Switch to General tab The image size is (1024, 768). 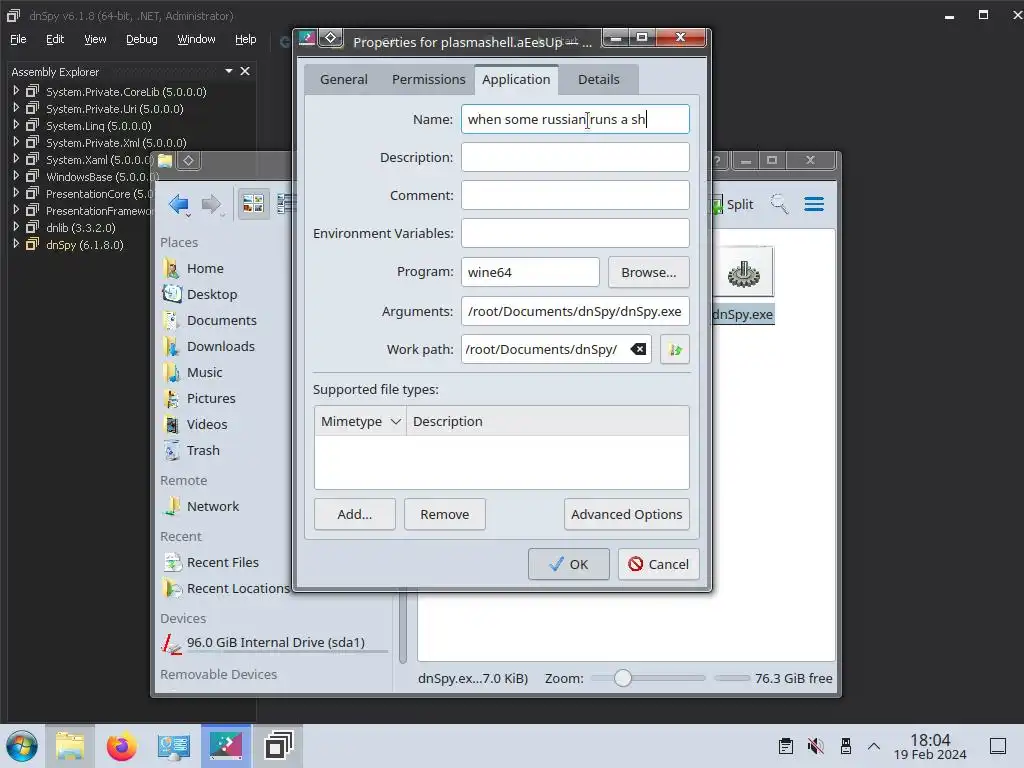point(344,80)
